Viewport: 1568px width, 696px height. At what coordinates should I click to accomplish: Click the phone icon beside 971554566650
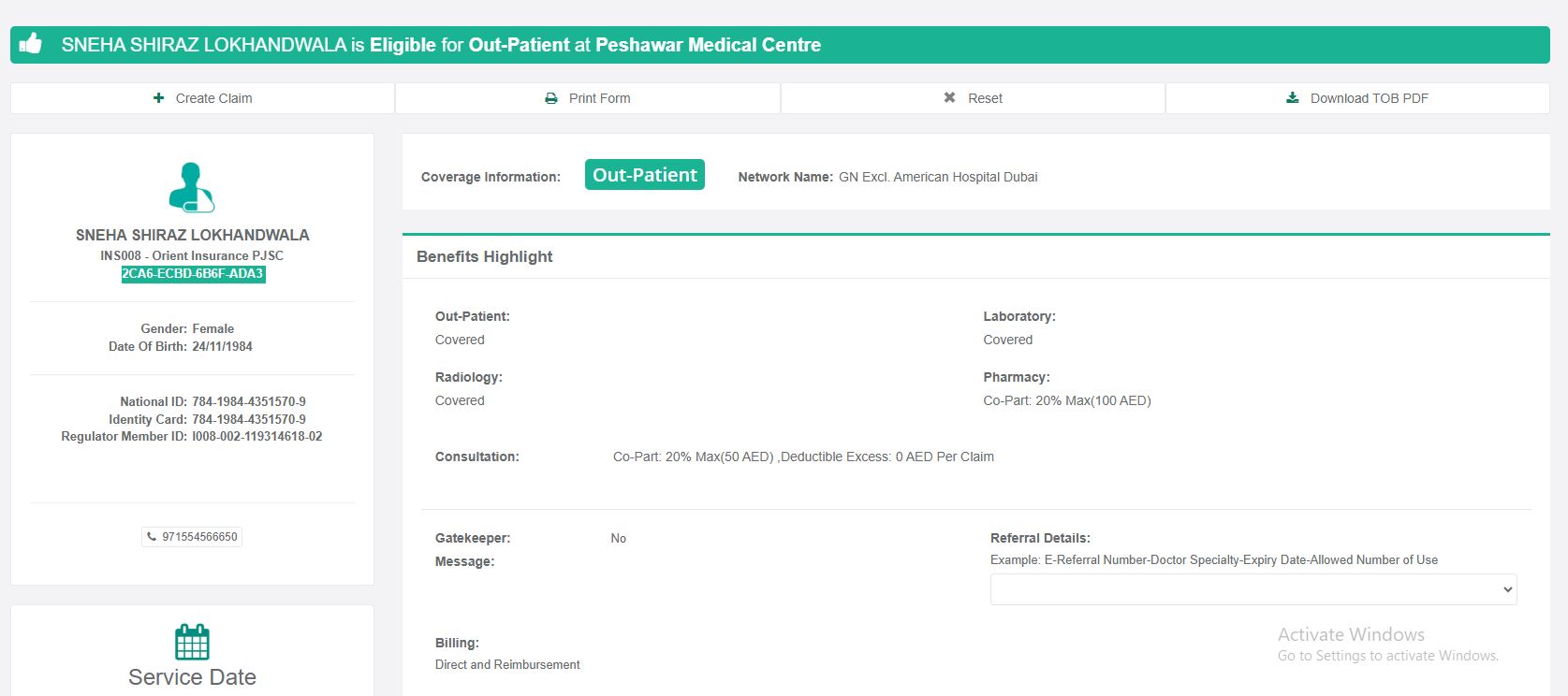[x=152, y=537]
